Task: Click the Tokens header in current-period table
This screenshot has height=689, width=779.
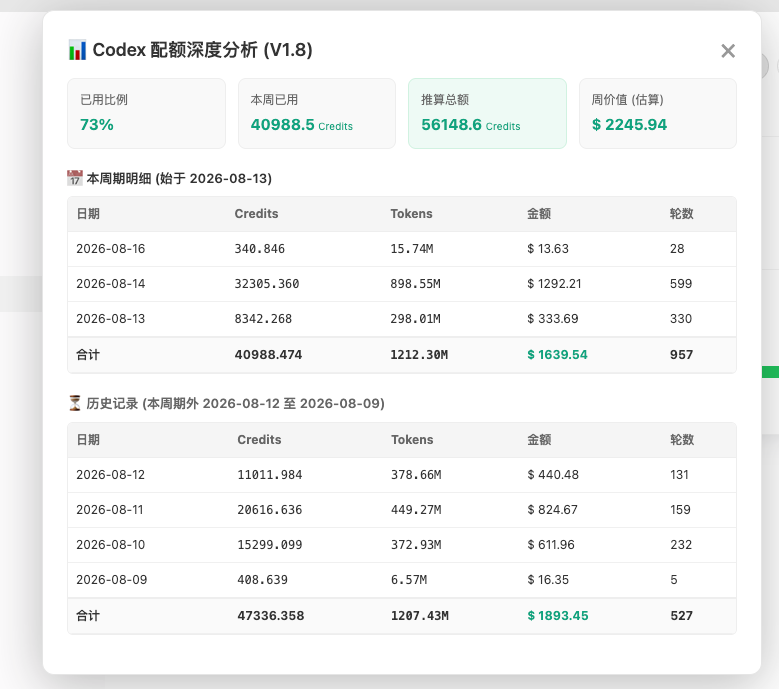Action: pos(411,214)
